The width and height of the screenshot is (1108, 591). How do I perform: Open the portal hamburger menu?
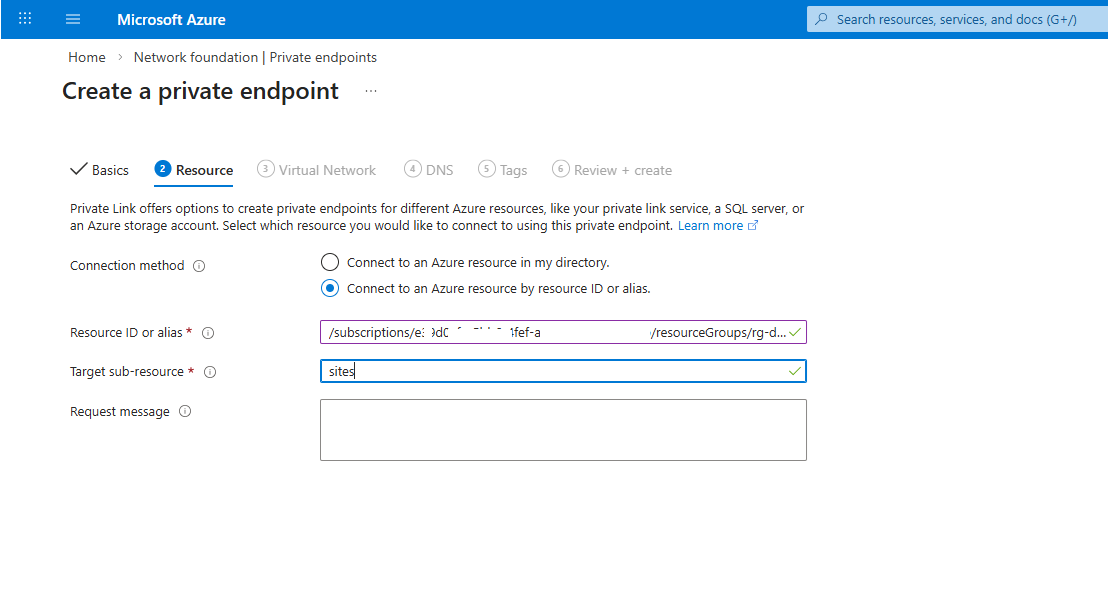(x=72, y=18)
